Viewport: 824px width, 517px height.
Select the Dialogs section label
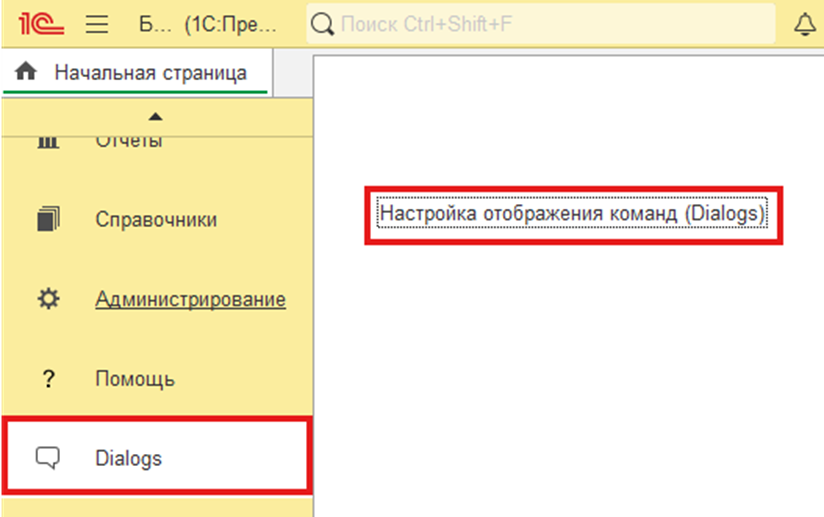click(x=128, y=459)
